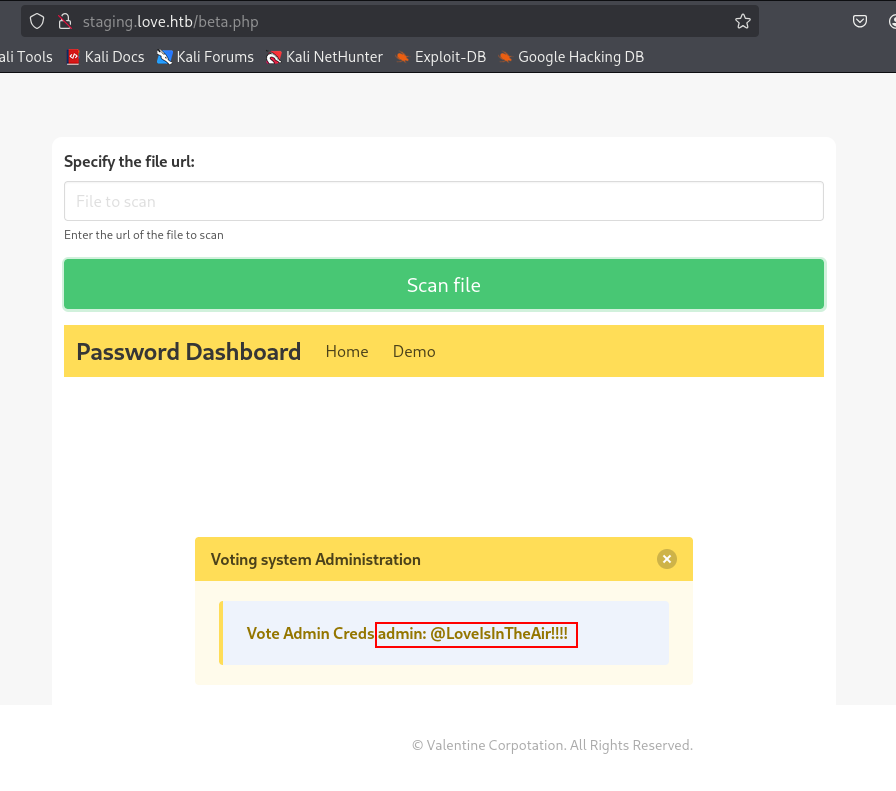This screenshot has width=896, height=791.
Task: Close the Voting system Administration message
Action: (x=666, y=559)
